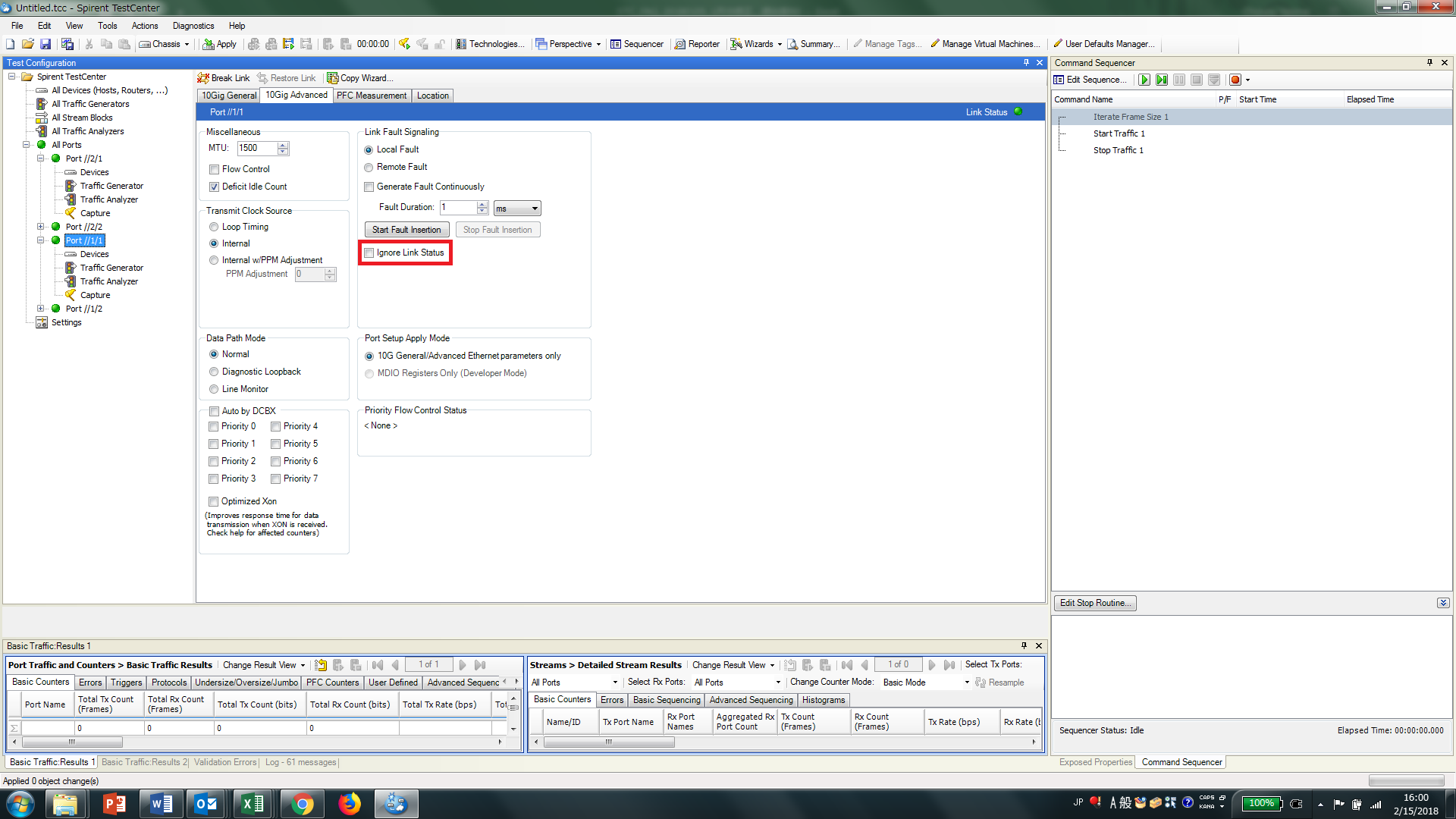
Task: Check Generate Fault Continuously
Action: (x=369, y=187)
